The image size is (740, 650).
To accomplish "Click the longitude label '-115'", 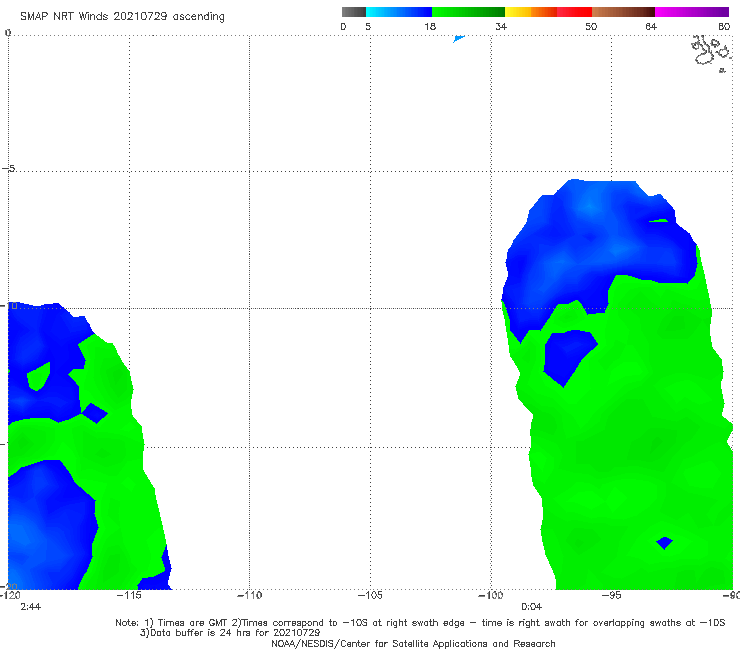I will point(129,595).
